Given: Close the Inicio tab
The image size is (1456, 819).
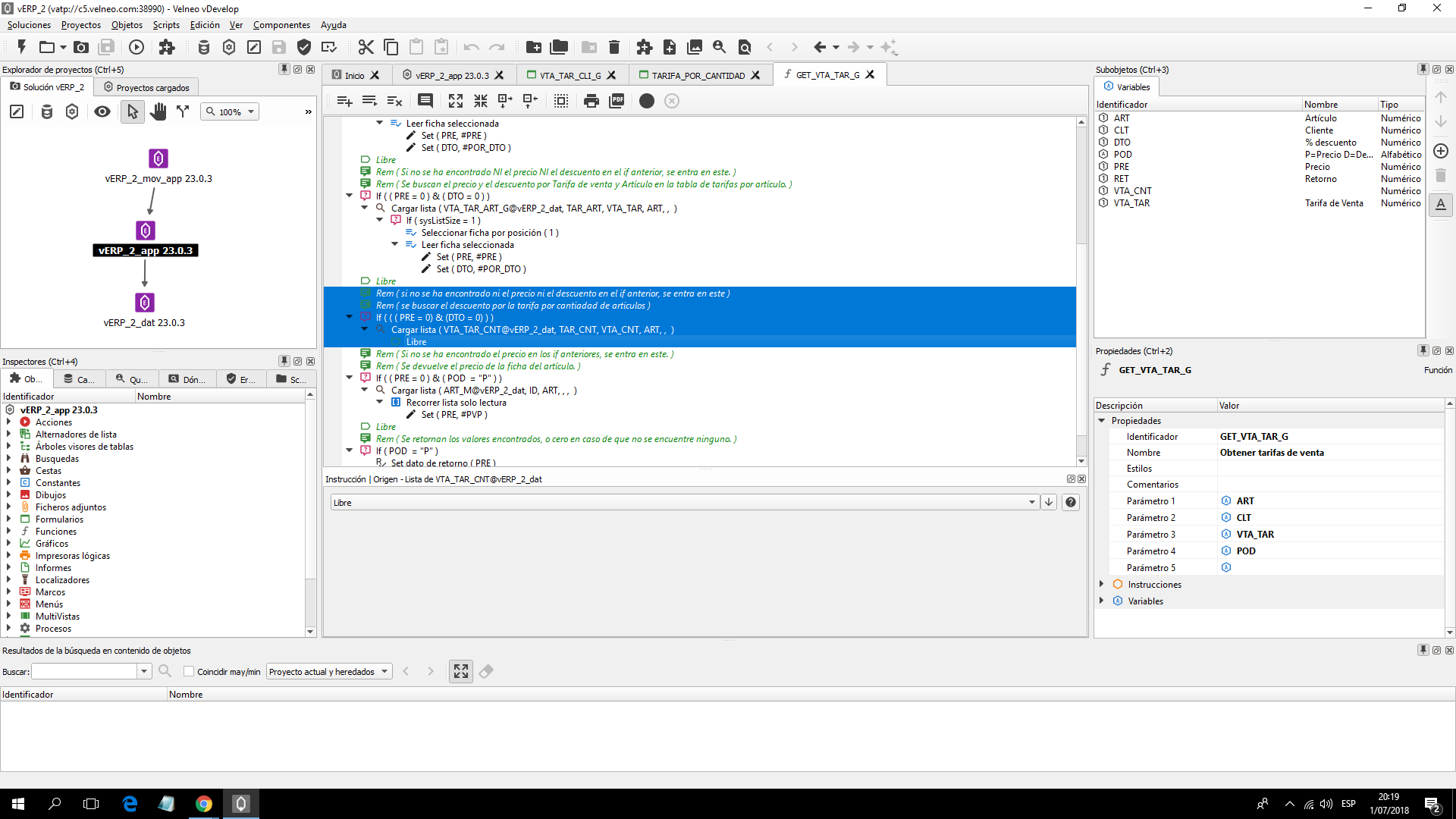Looking at the screenshot, I should (x=375, y=75).
